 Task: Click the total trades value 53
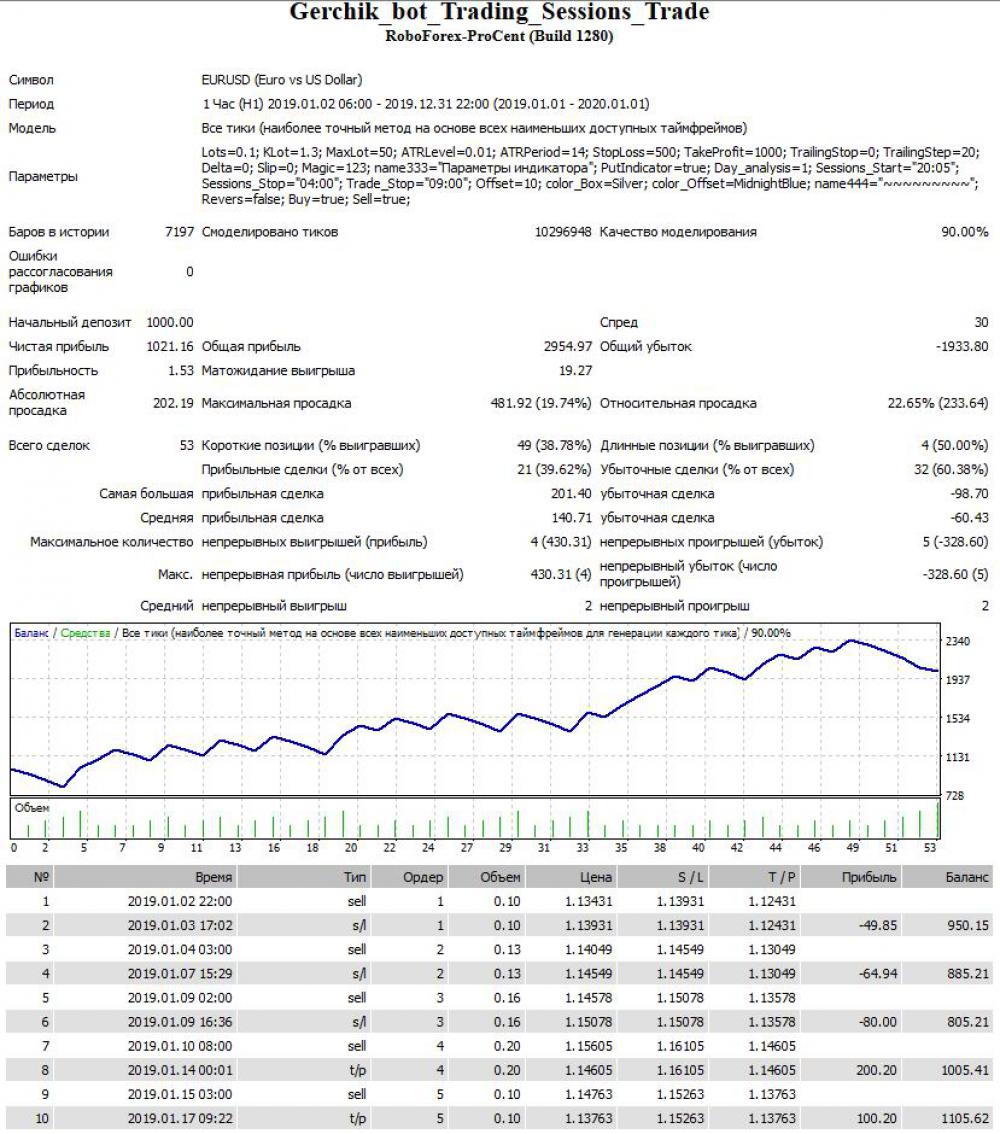pos(187,446)
